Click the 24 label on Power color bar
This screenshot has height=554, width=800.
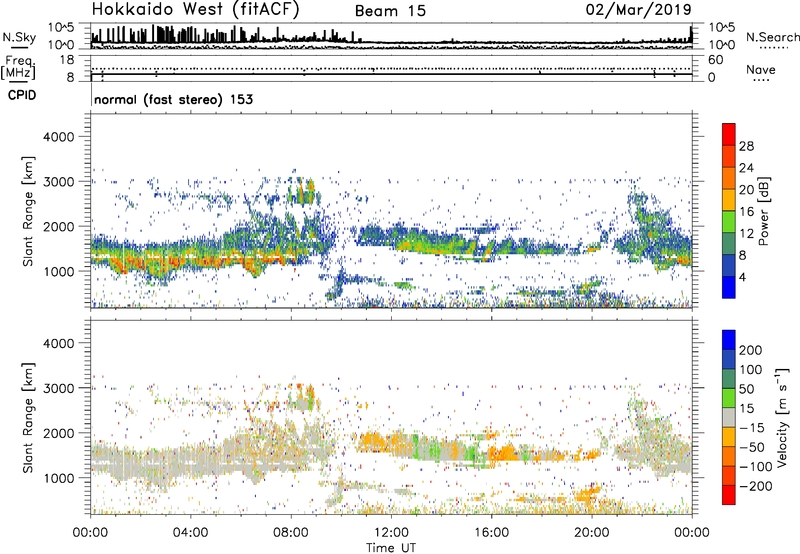(746, 168)
